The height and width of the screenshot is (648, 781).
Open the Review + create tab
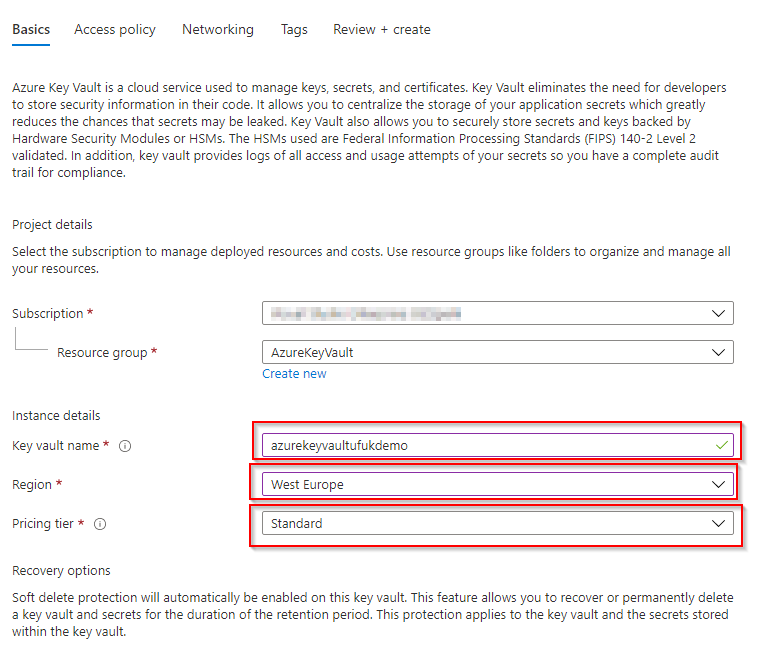click(382, 29)
